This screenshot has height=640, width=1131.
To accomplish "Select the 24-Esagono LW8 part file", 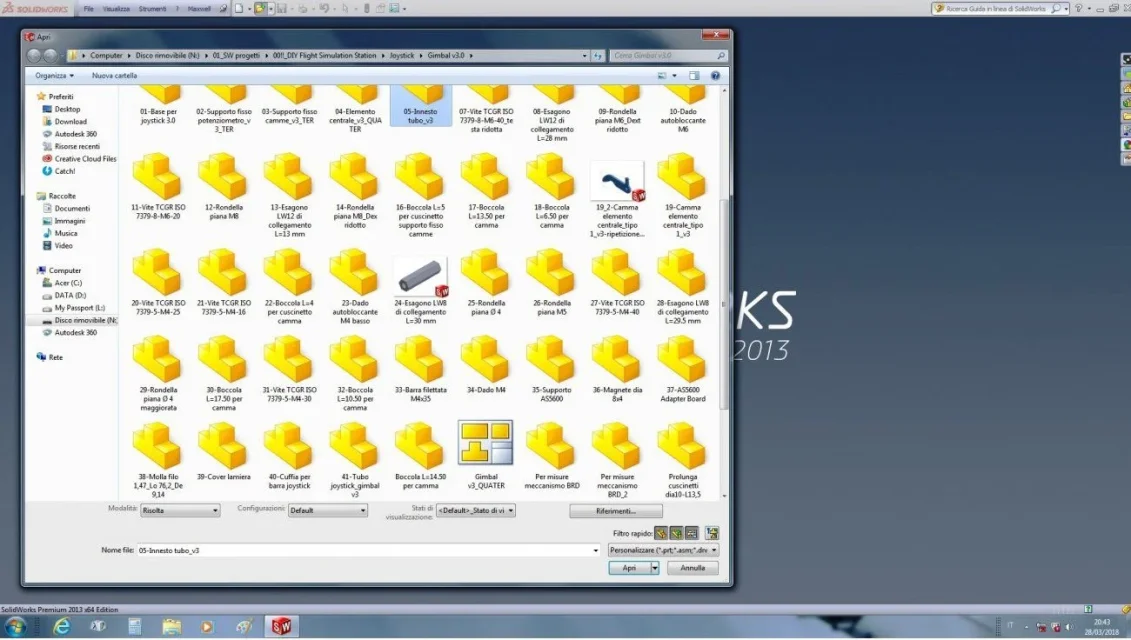I will coord(421,277).
